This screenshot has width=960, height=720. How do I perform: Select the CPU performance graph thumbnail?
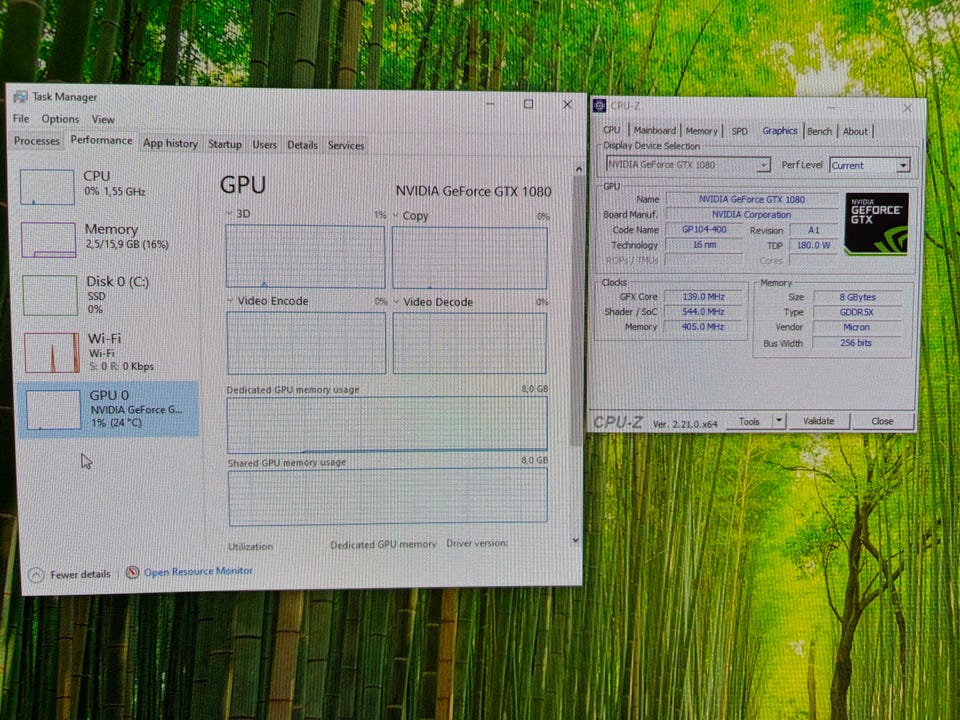47,187
